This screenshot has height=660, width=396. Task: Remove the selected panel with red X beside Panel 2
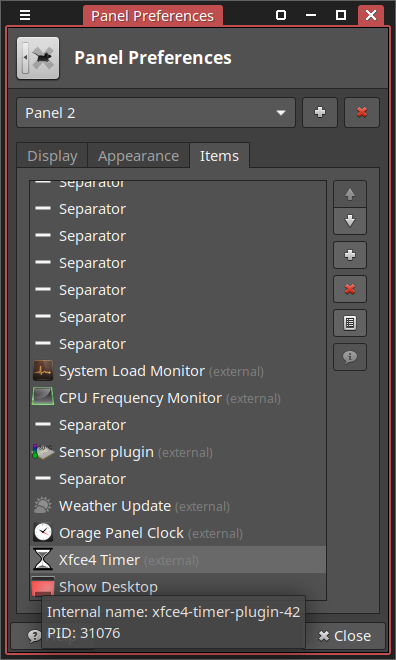tap(362, 113)
